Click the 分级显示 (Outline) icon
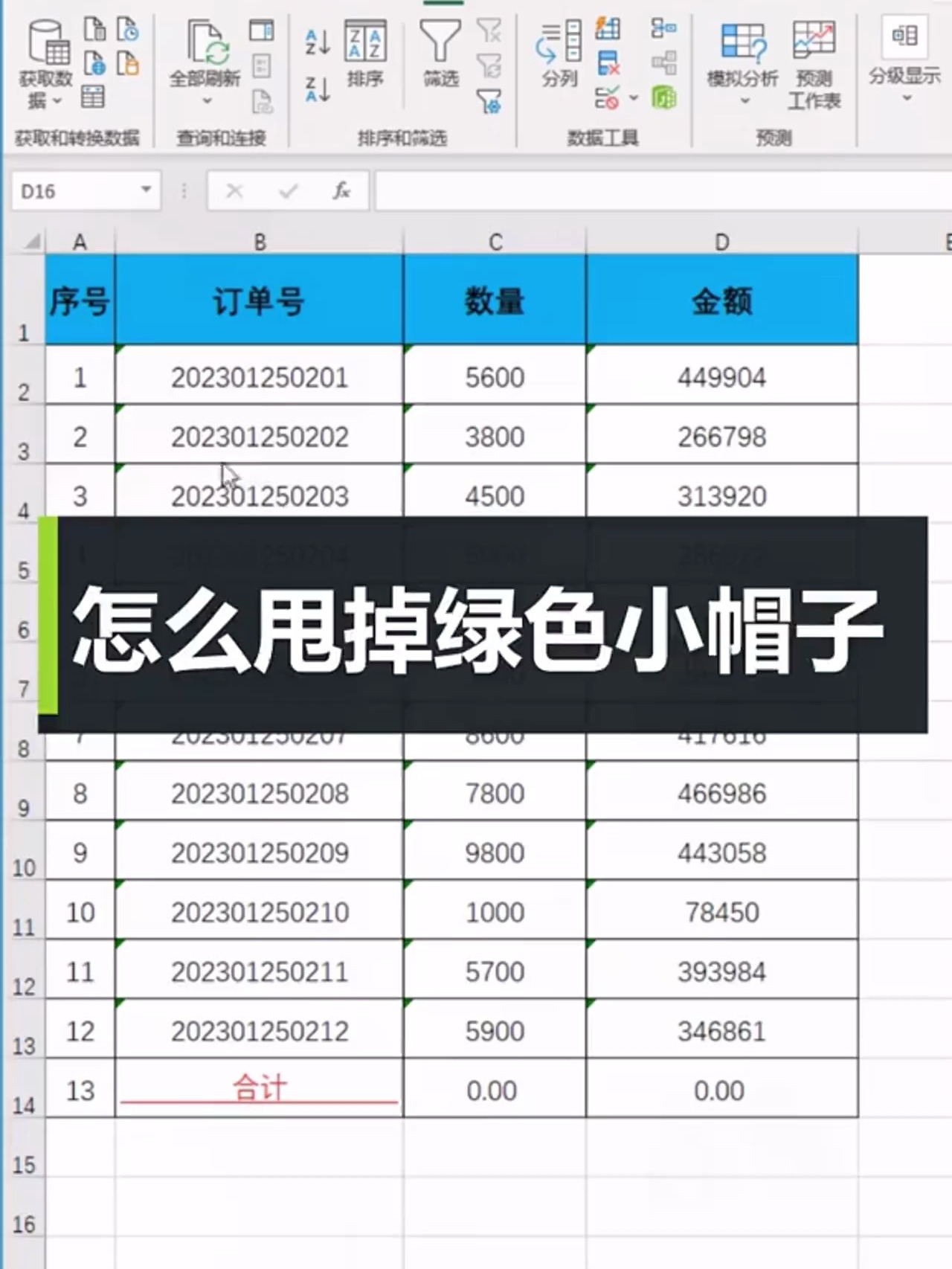 click(x=904, y=36)
